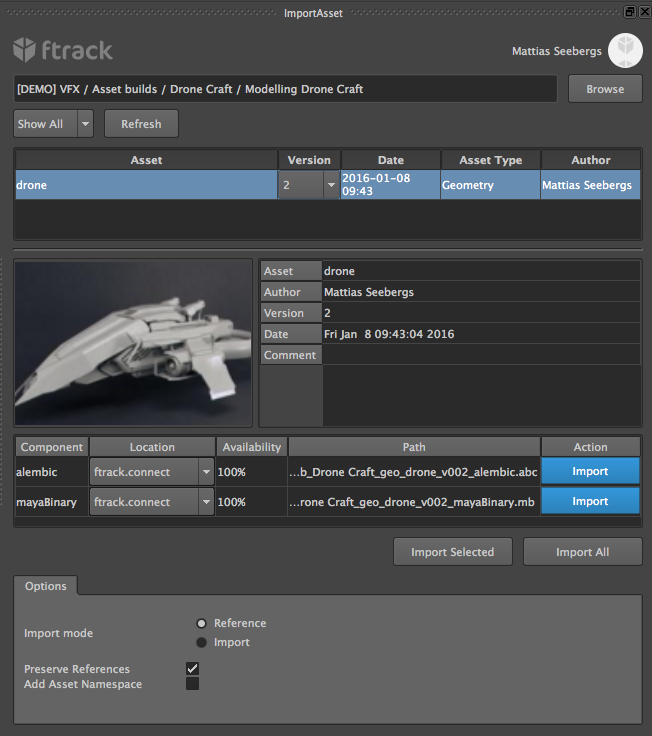Change location for alembic component
Image resolution: width=652 pixels, height=736 pixels.
click(152, 472)
